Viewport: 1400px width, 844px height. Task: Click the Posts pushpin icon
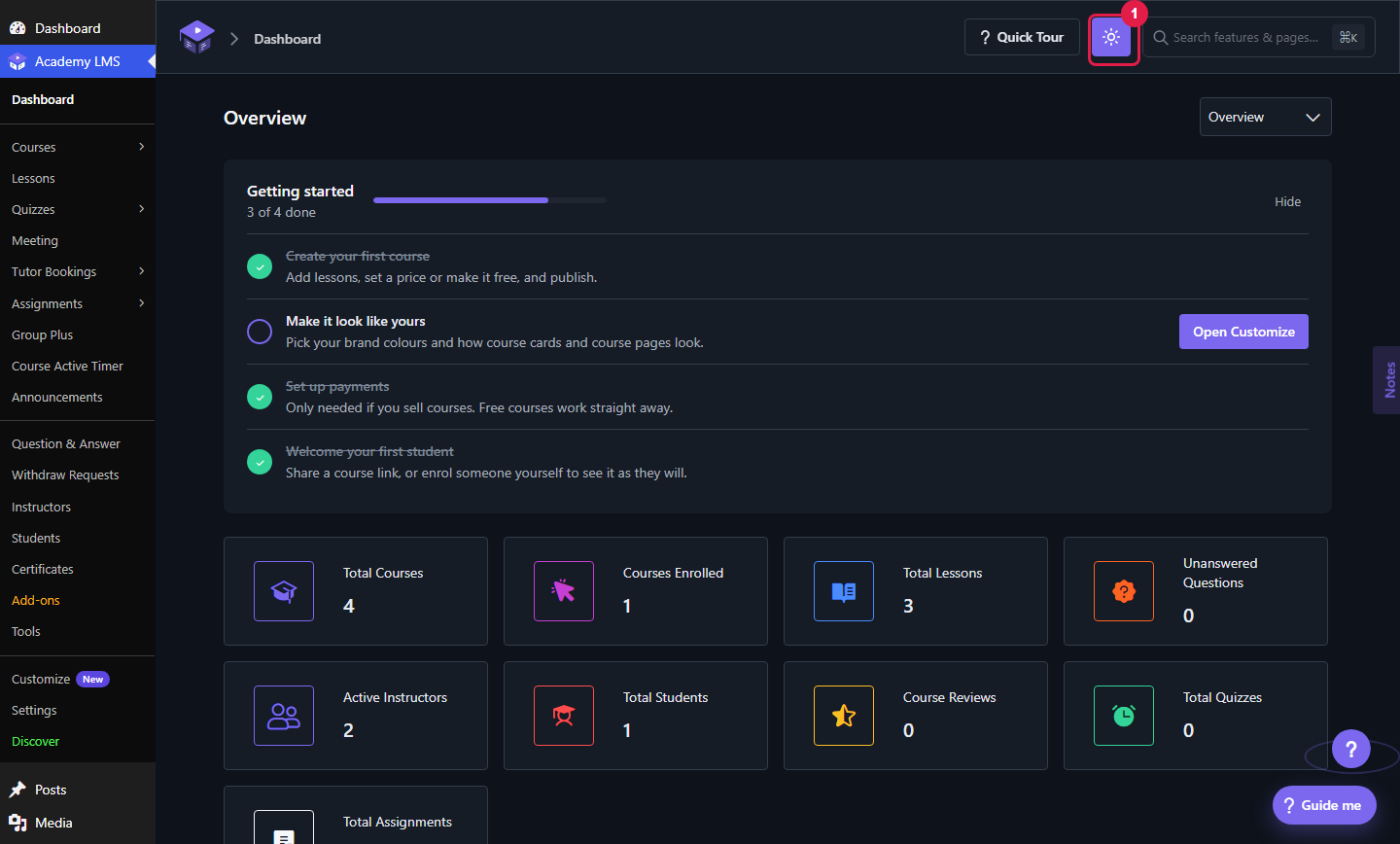[17, 790]
